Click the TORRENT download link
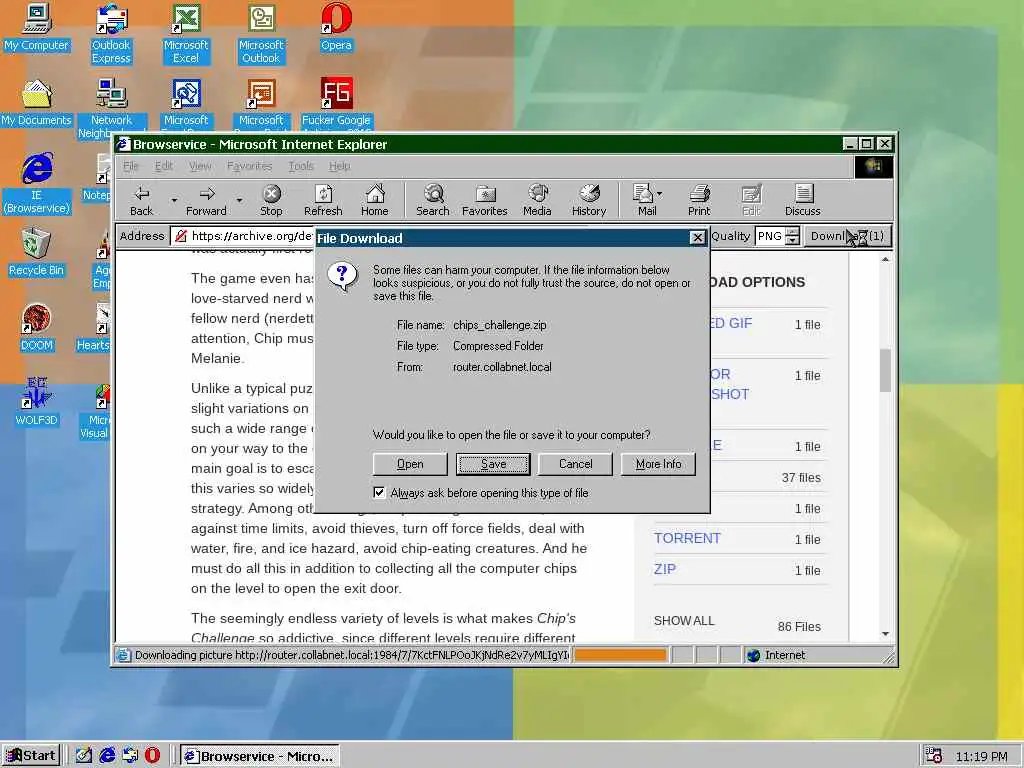 [x=687, y=538]
